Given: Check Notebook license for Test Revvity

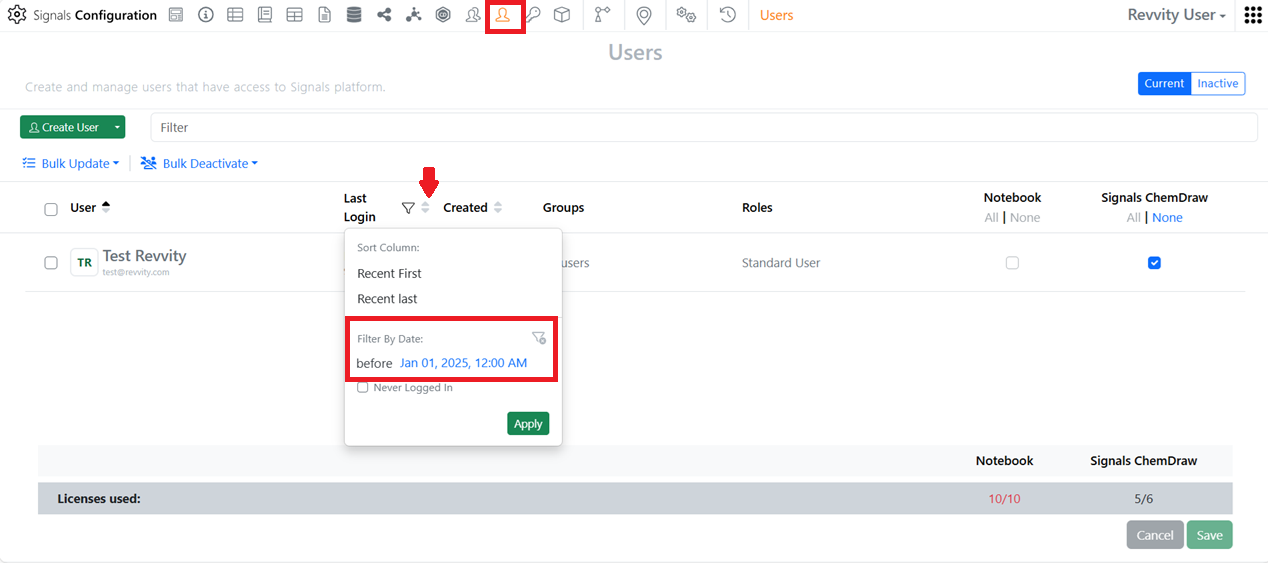Looking at the screenshot, I should point(1012,263).
